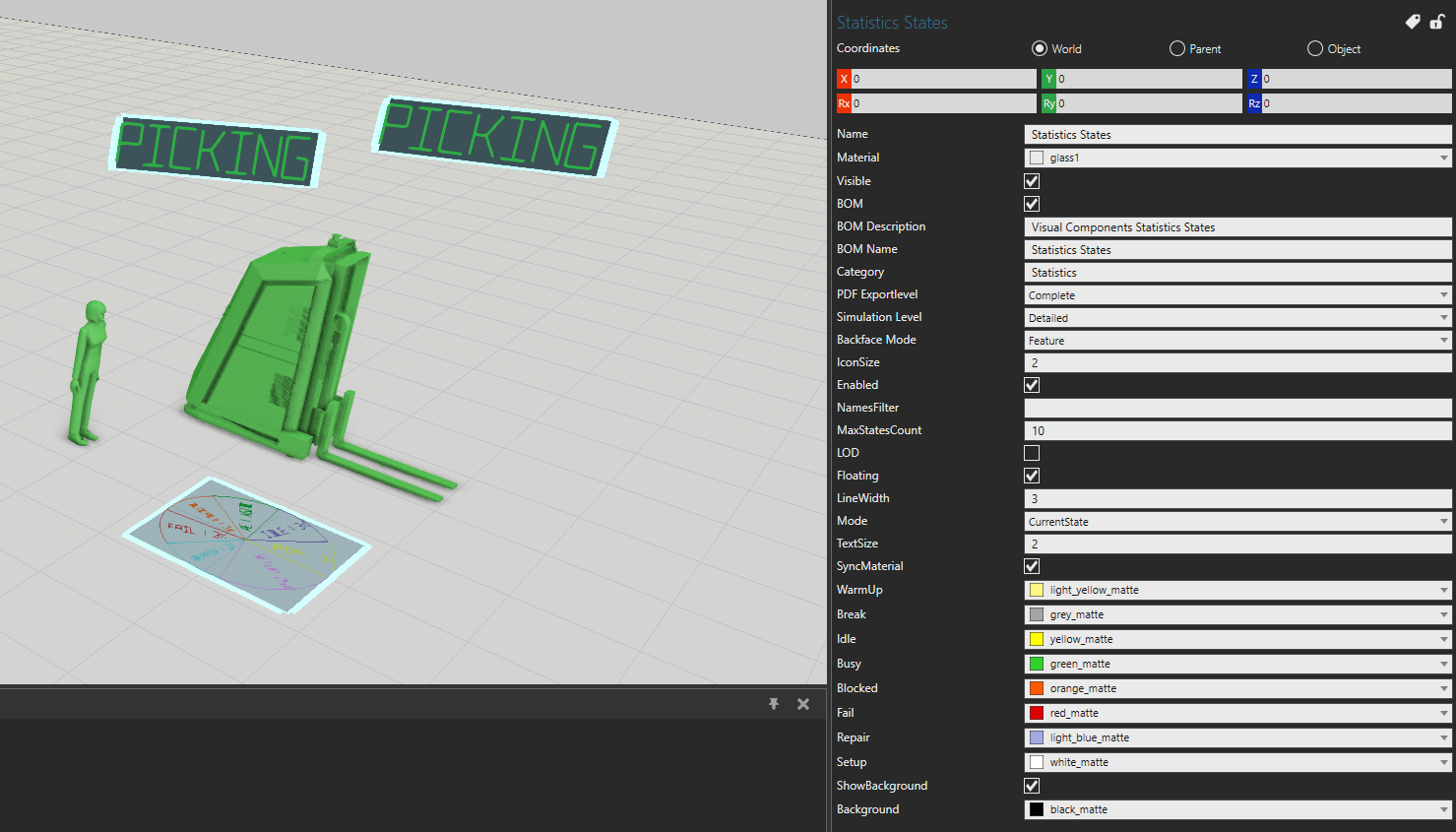
Task: Close the bottom output panel
Action: point(803,704)
